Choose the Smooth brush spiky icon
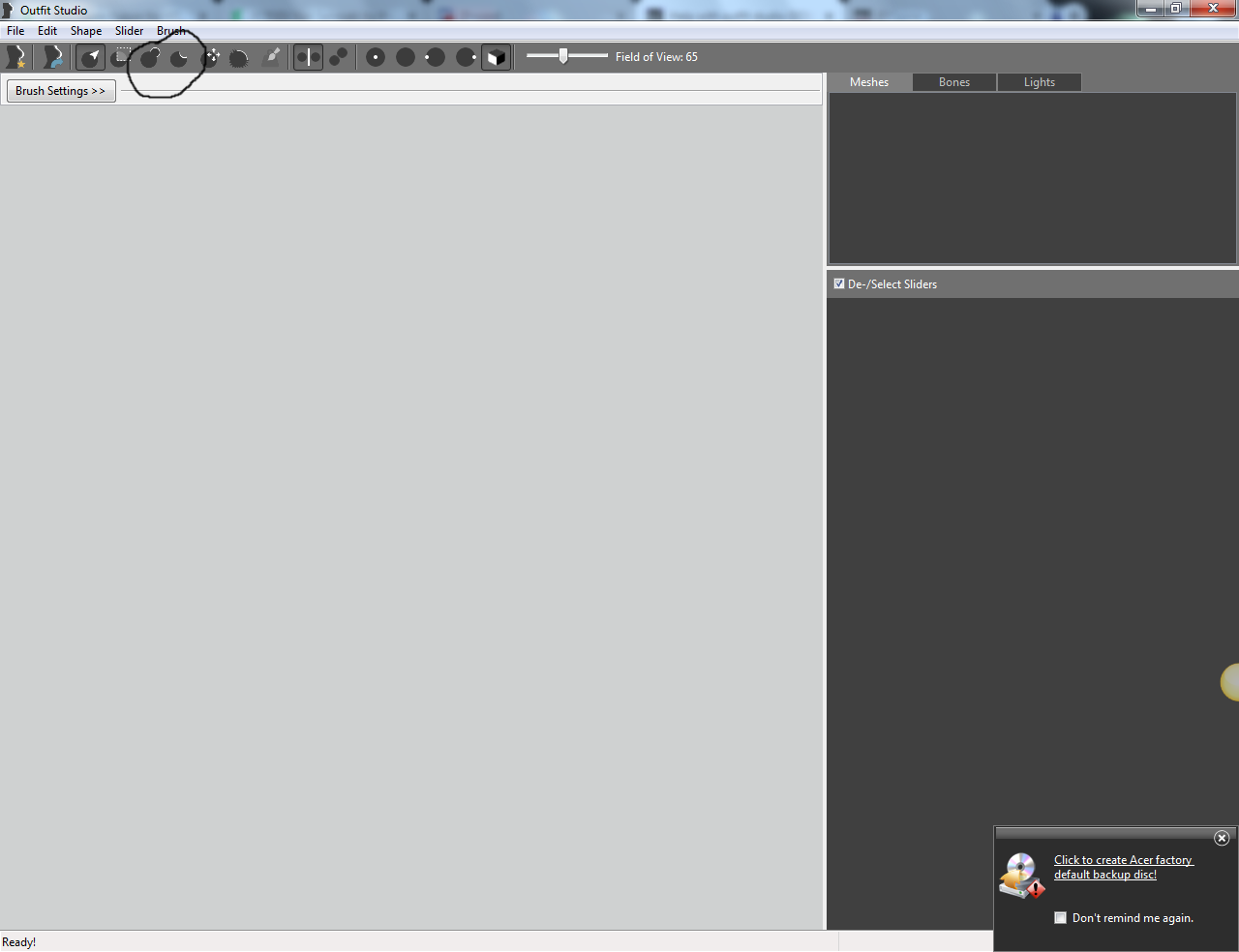The height and width of the screenshot is (952, 1239). click(239, 57)
